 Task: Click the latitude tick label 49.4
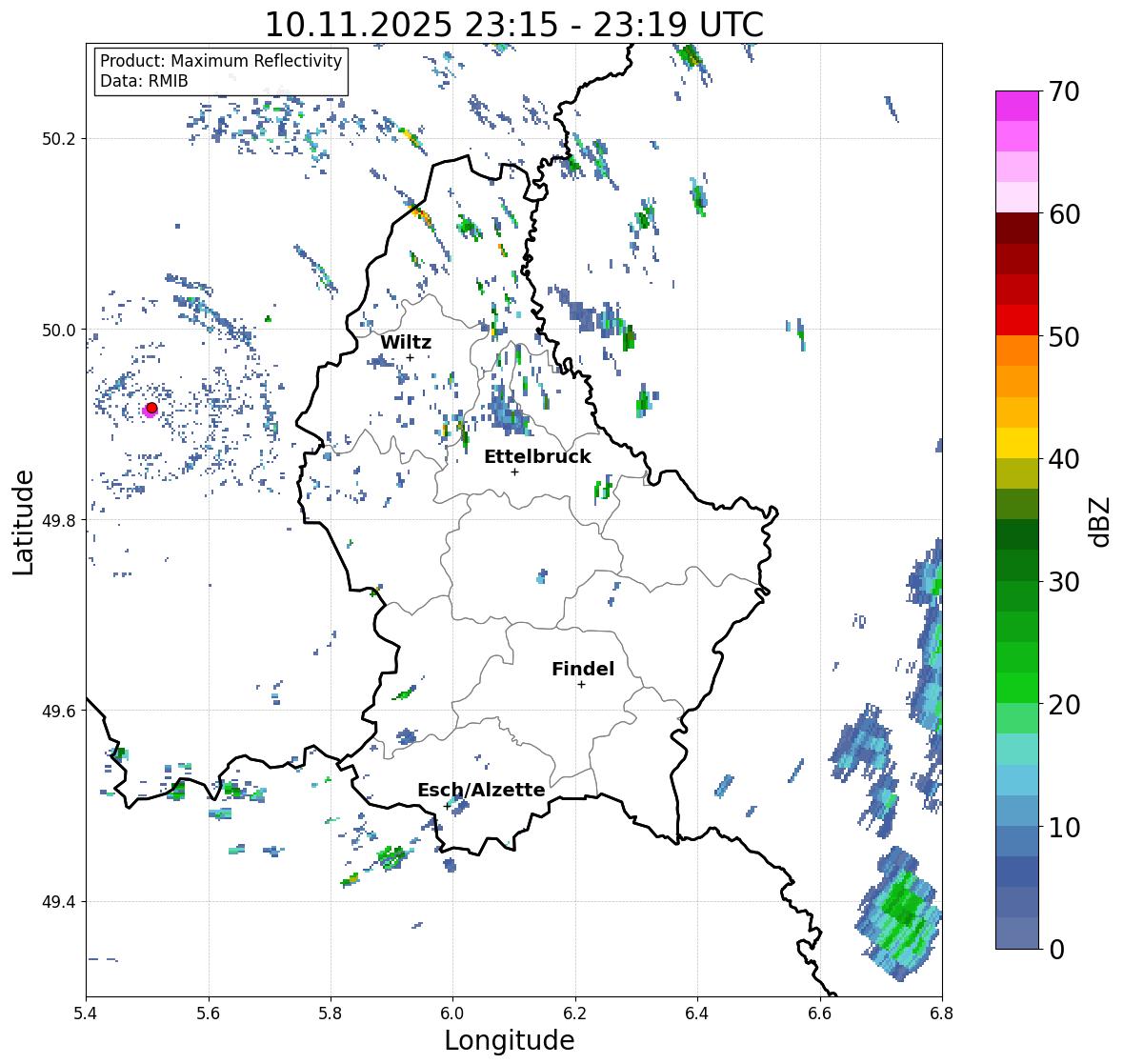tap(59, 901)
